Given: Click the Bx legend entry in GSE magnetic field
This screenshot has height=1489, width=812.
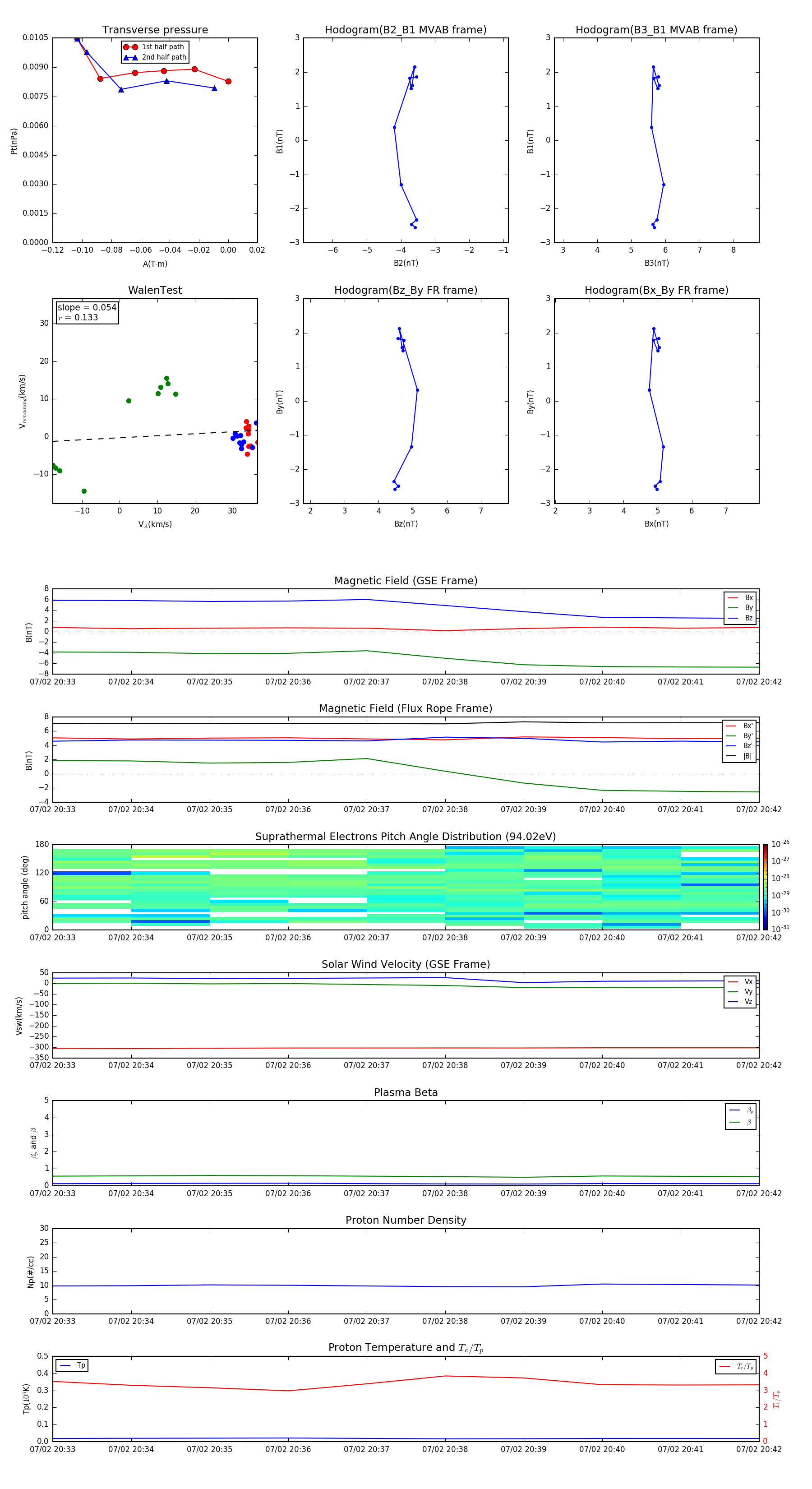Looking at the screenshot, I should (x=740, y=598).
